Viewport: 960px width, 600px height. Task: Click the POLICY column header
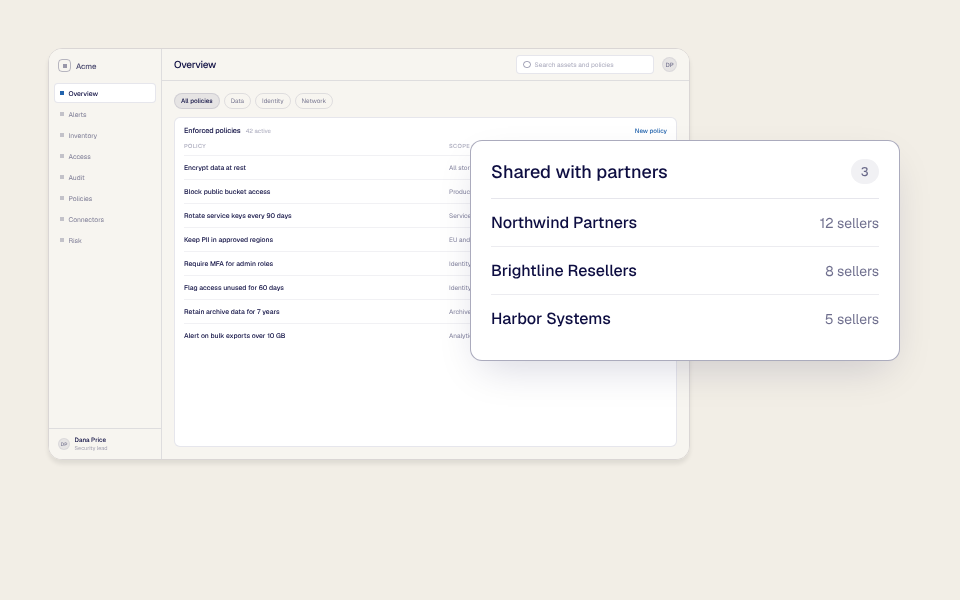pyautogui.click(x=195, y=146)
